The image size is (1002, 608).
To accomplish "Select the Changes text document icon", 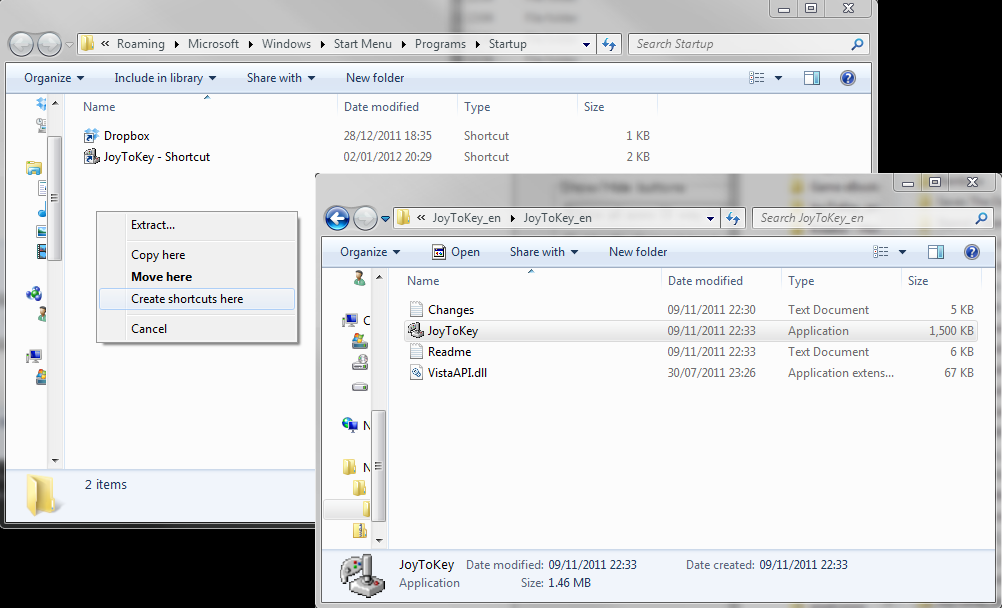I will click(x=416, y=309).
